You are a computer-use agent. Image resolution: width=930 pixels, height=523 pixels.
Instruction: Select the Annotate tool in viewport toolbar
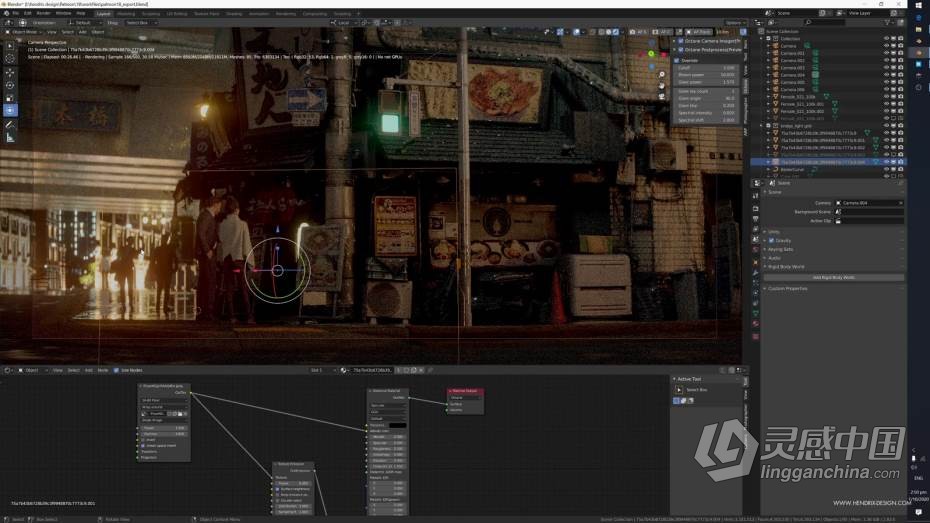point(10,125)
